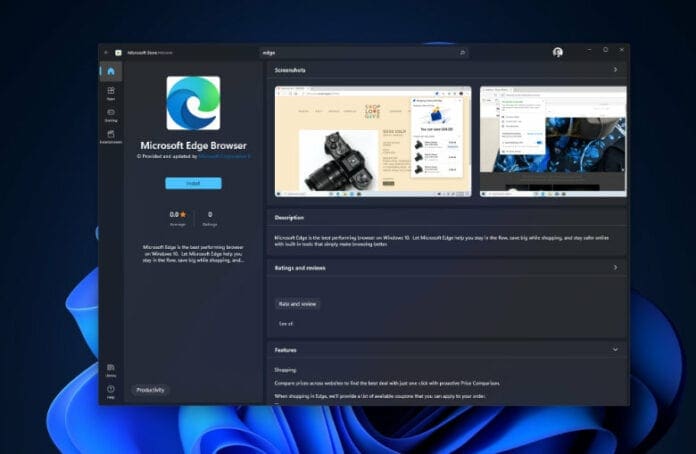Click the 0 ratings count
696x454 pixels.
coord(210,214)
